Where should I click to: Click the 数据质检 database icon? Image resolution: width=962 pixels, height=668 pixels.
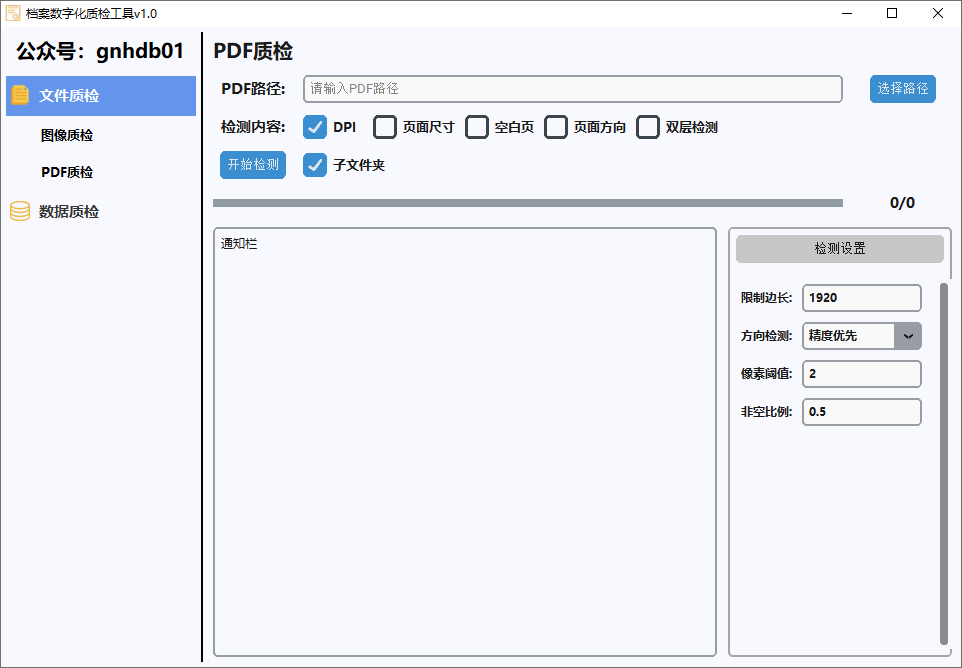pos(20,212)
